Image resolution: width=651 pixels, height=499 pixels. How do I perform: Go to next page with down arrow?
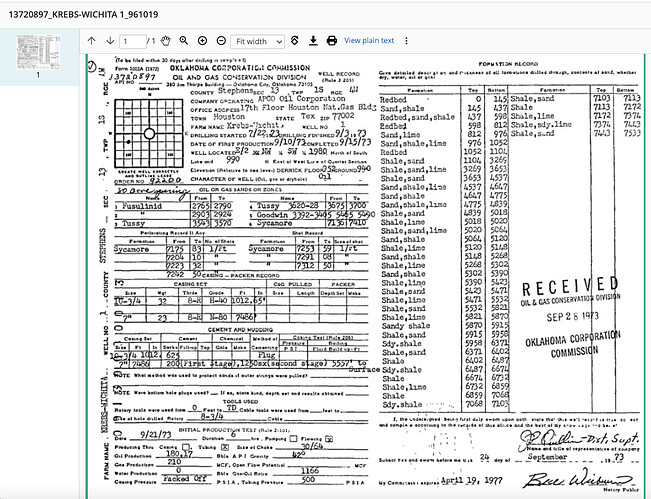(110, 41)
